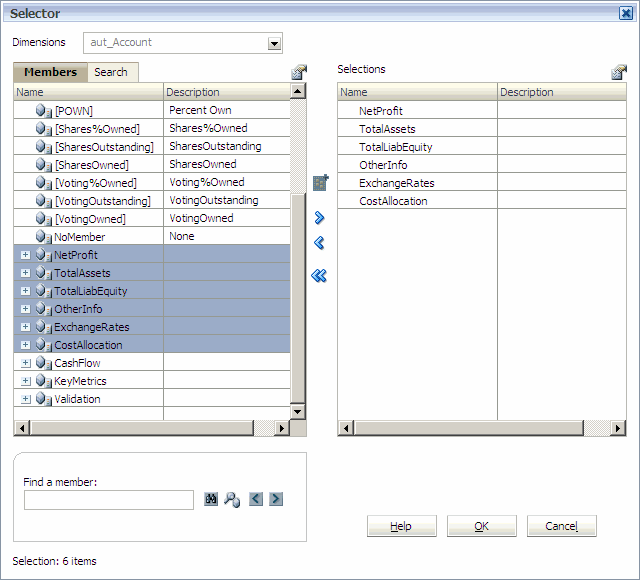The width and height of the screenshot is (640, 580).
Task: Select the [VotingOwned] member name
Action: [x=90, y=219]
